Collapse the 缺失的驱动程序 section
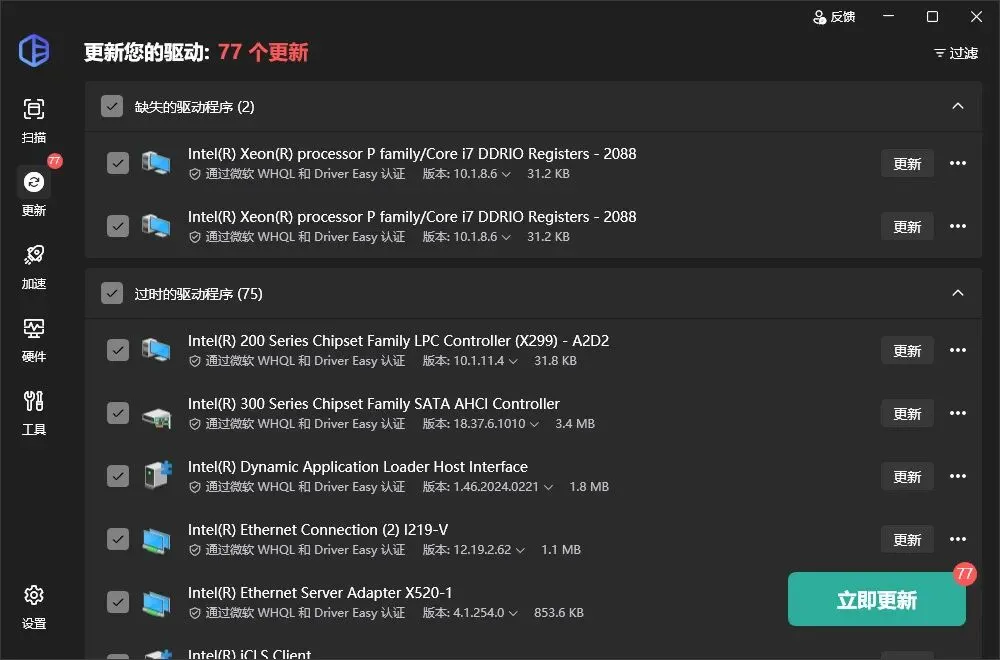The width and height of the screenshot is (1000, 660). click(x=957, y=106)
